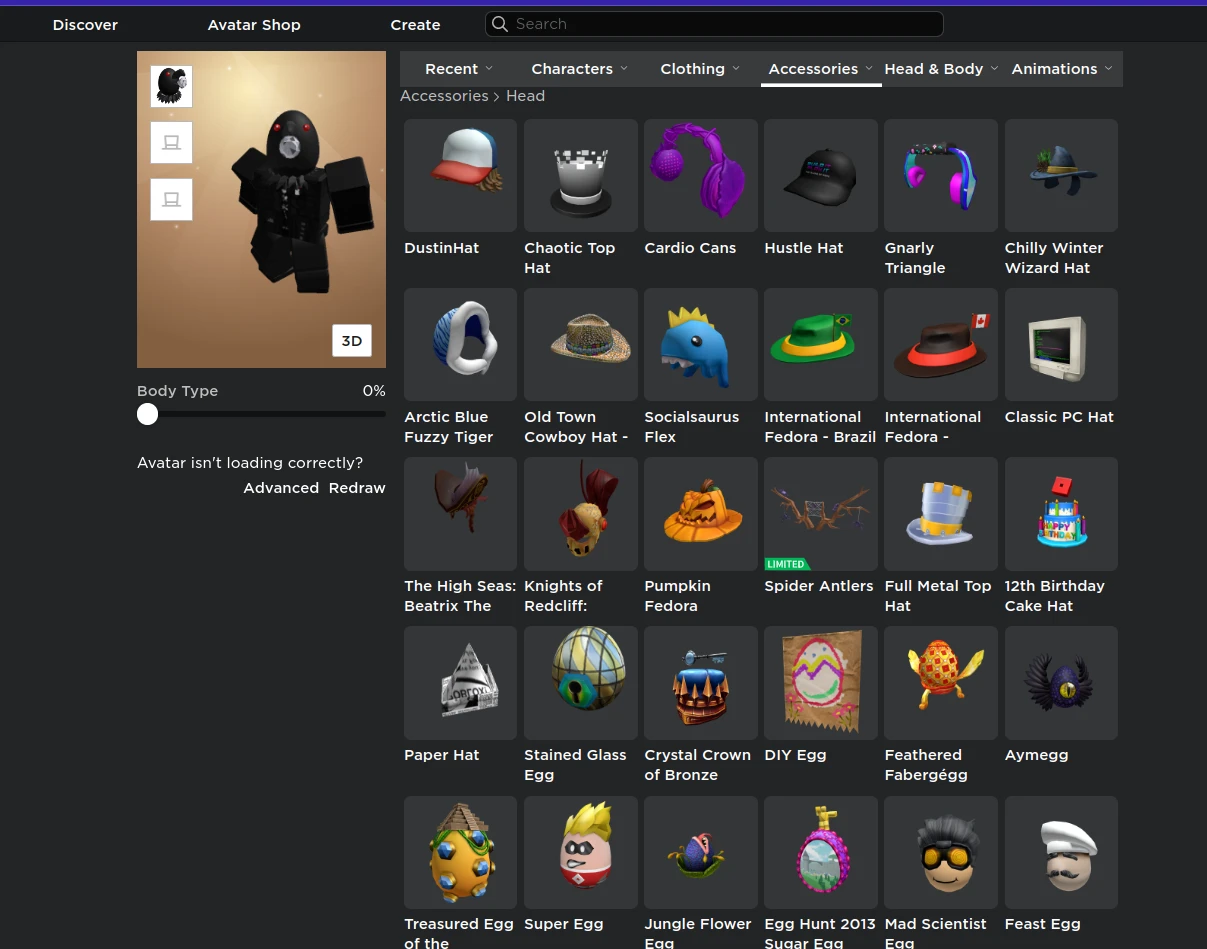Select the Stained Glass Egg item
The image size is (1207, 949).
(580, 683)
